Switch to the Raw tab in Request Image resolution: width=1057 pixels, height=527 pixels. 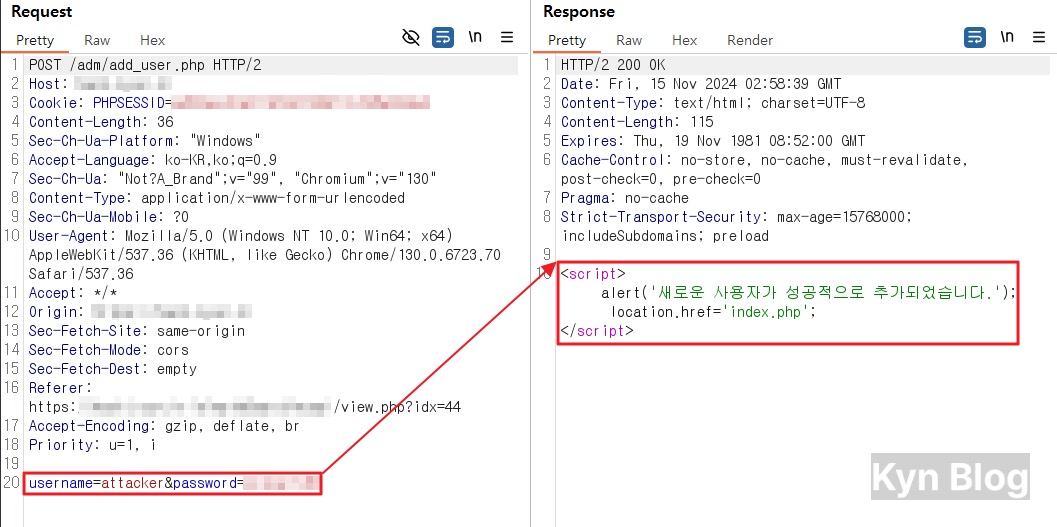pos(97,40)
